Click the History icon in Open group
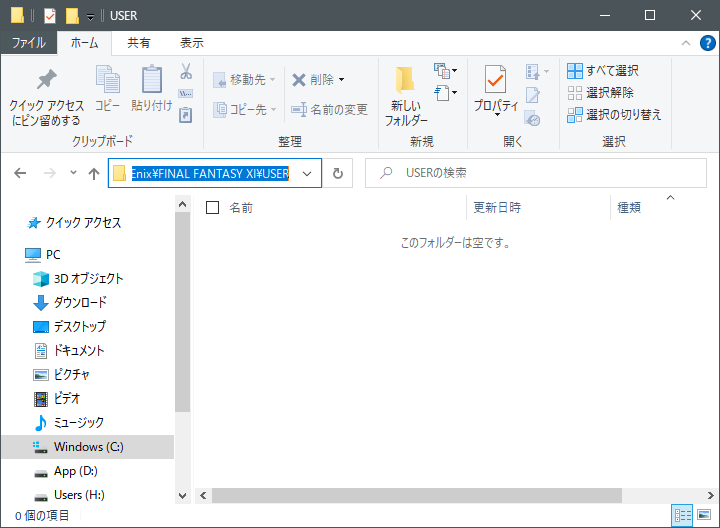Viewport: 720px width, 528px height. click(533, 119)
